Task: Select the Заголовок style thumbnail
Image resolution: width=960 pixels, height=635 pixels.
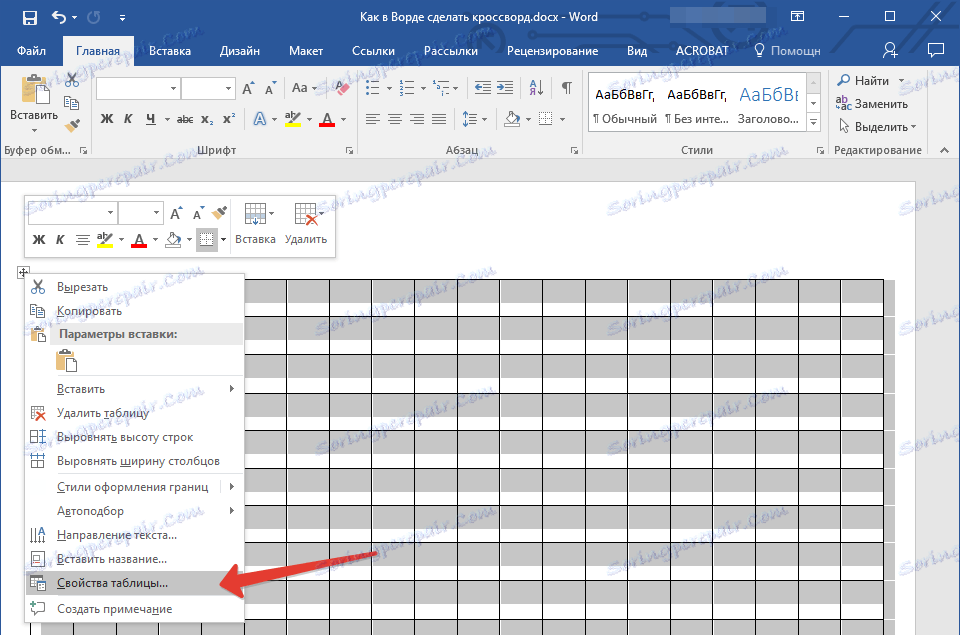Action: 768,103
